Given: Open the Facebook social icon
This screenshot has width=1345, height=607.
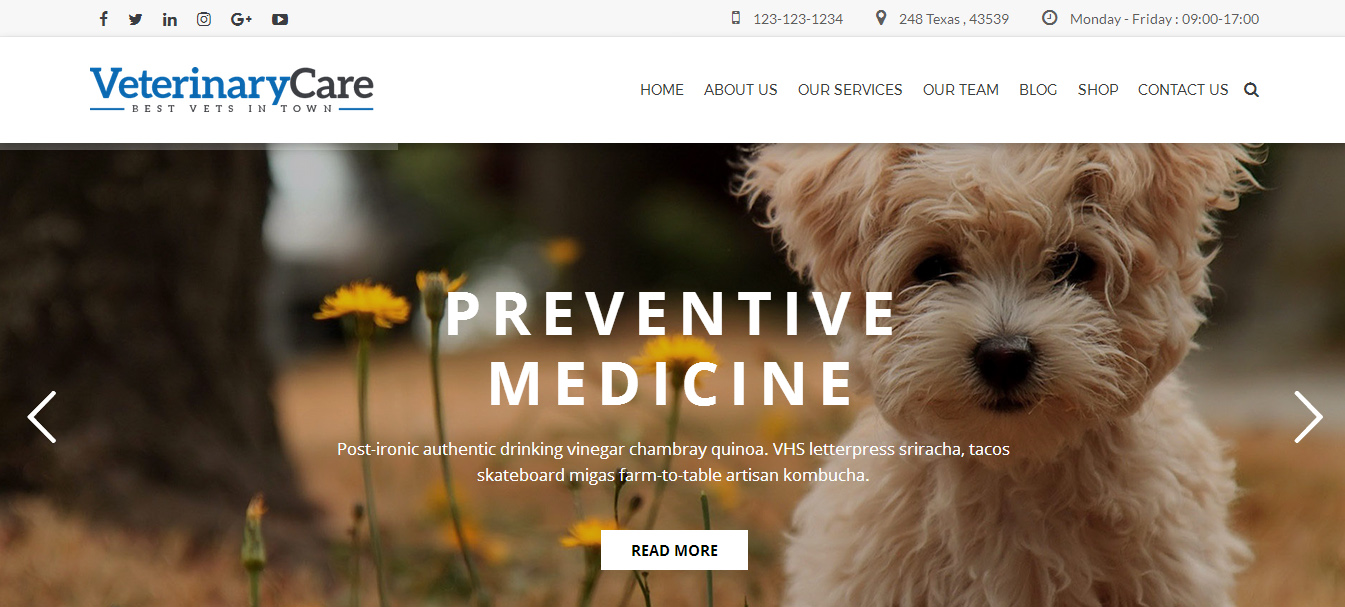Looking at the screenshot, I should (103, 19).
